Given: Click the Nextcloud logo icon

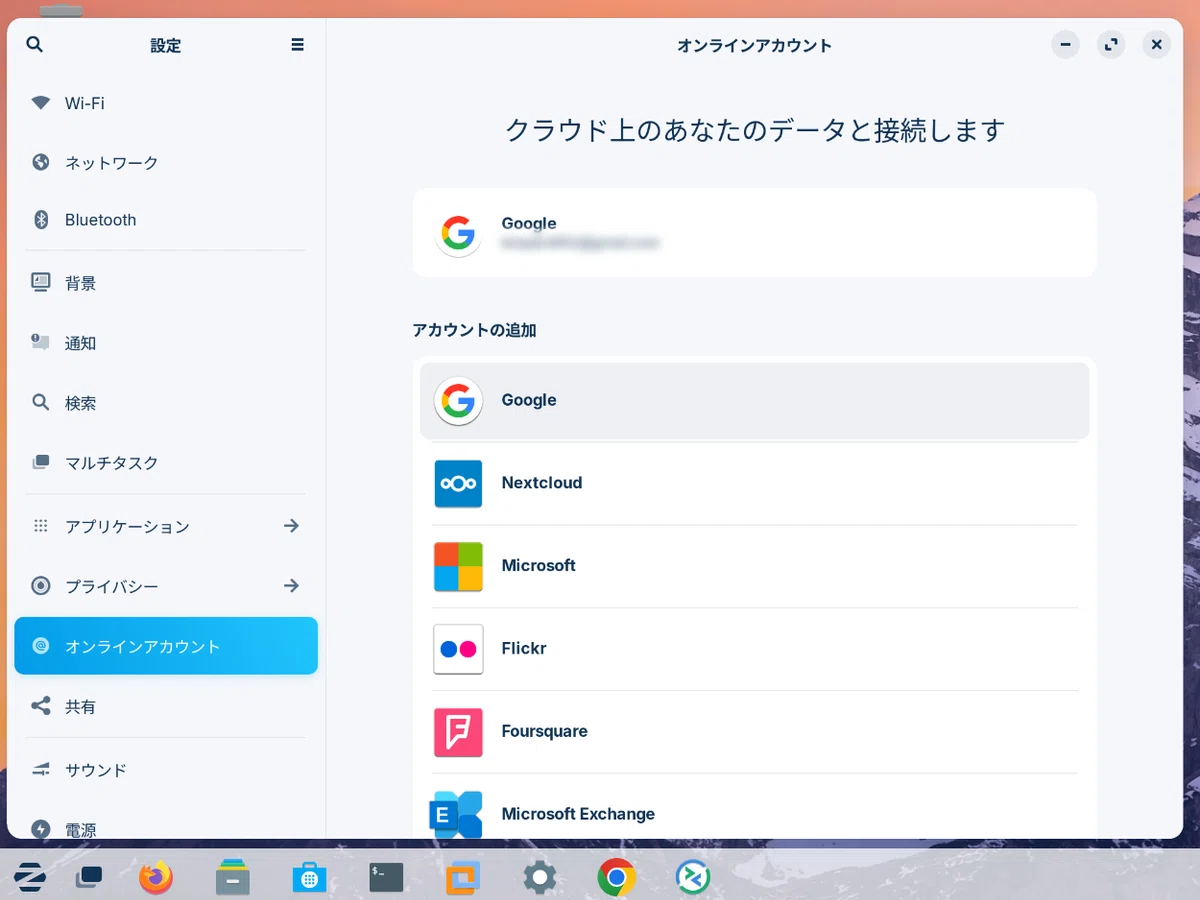Looking at the screenshot, I should pos(458,483).
